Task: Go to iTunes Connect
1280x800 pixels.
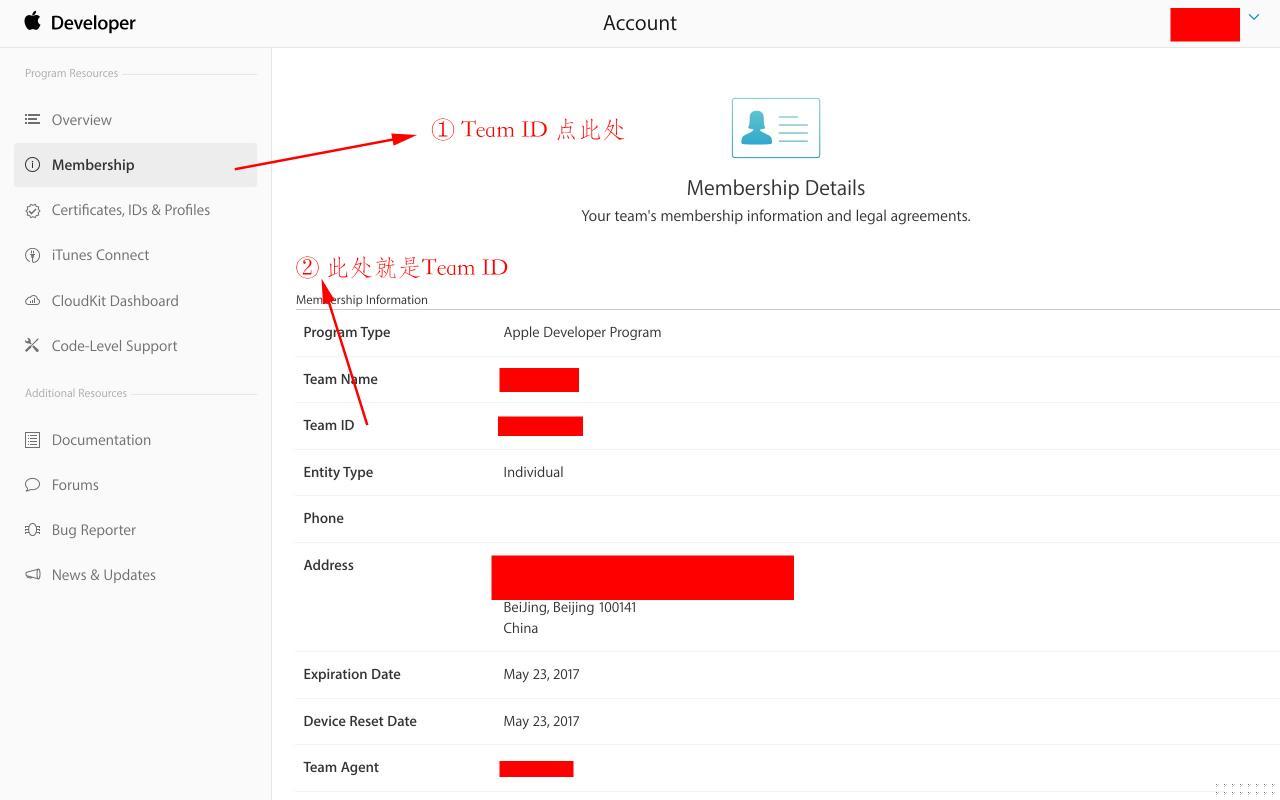Action: [100, 255]
